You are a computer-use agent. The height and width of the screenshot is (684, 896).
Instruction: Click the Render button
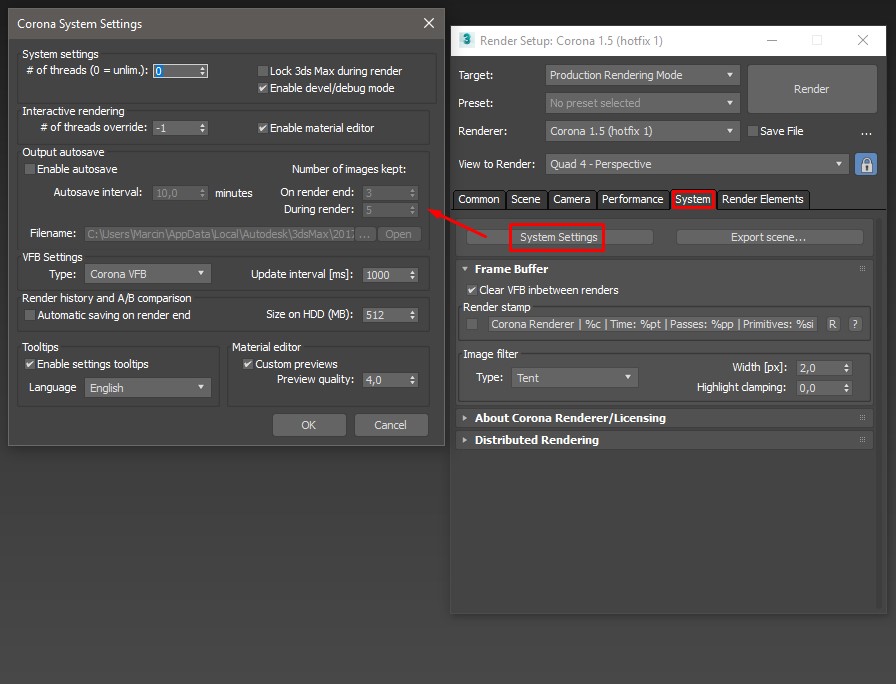811,89
